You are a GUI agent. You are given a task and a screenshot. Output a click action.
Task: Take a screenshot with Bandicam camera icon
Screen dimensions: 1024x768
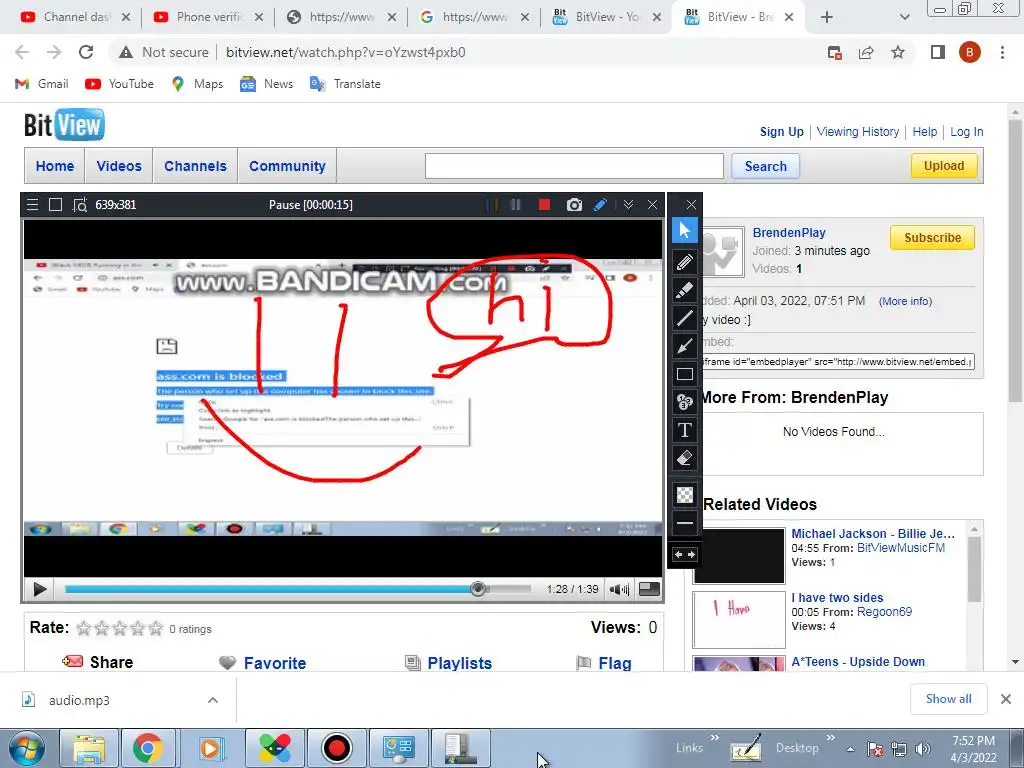click(574, 204)
